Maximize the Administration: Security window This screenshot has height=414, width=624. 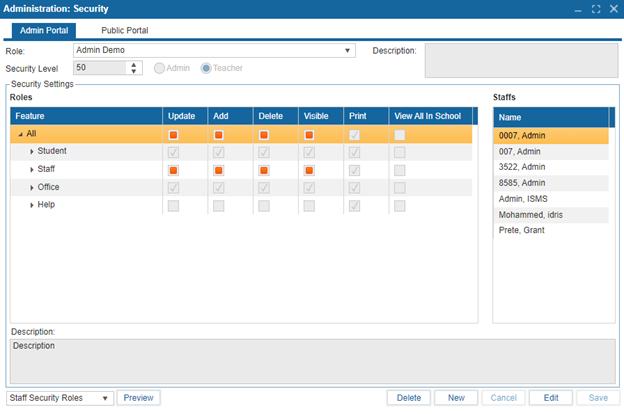(x=596, y=9)
